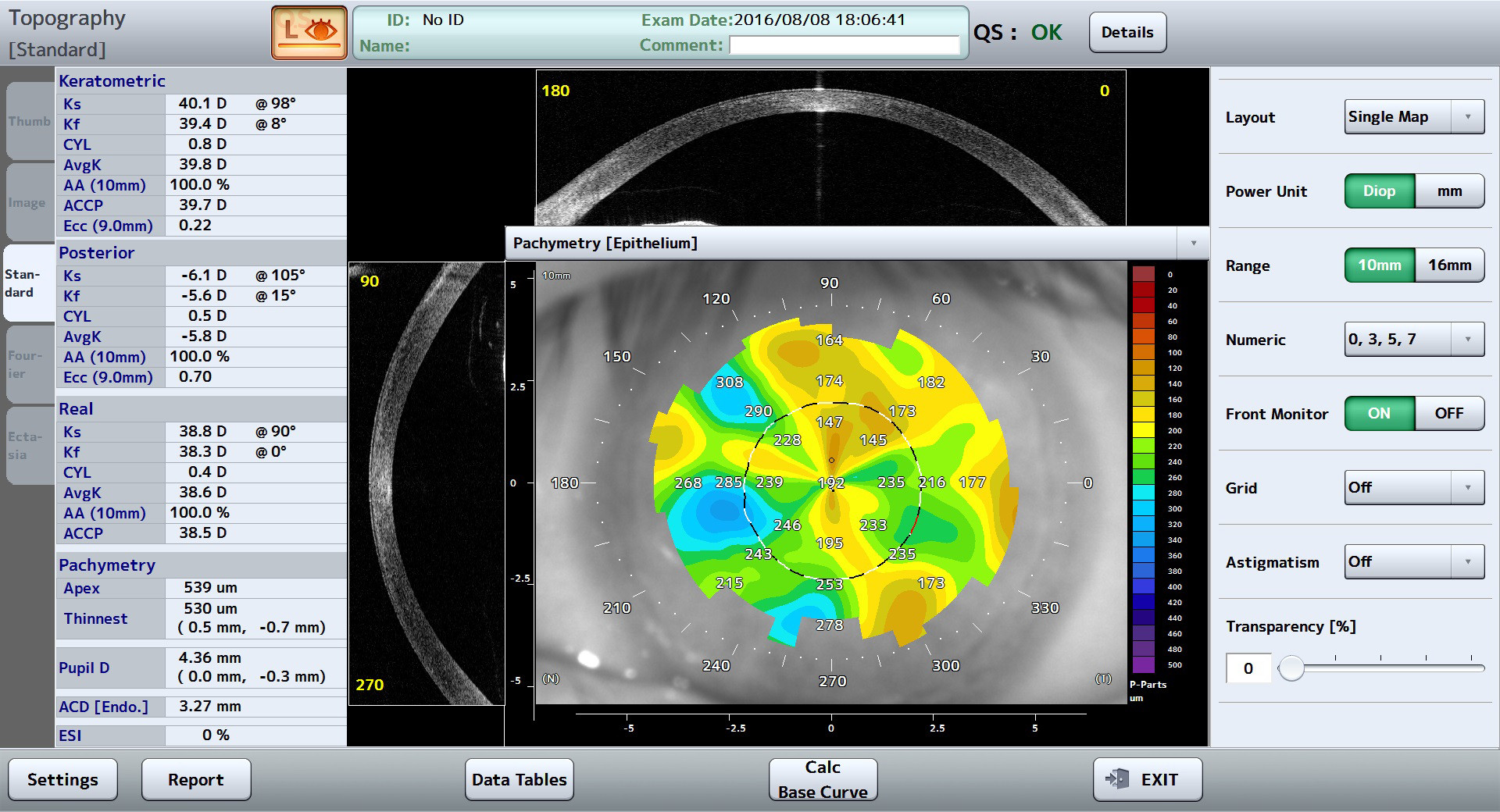Click the Details button
This screenshot has width=1500, height=812.
pyautogui.click(x=1127, y=33)
